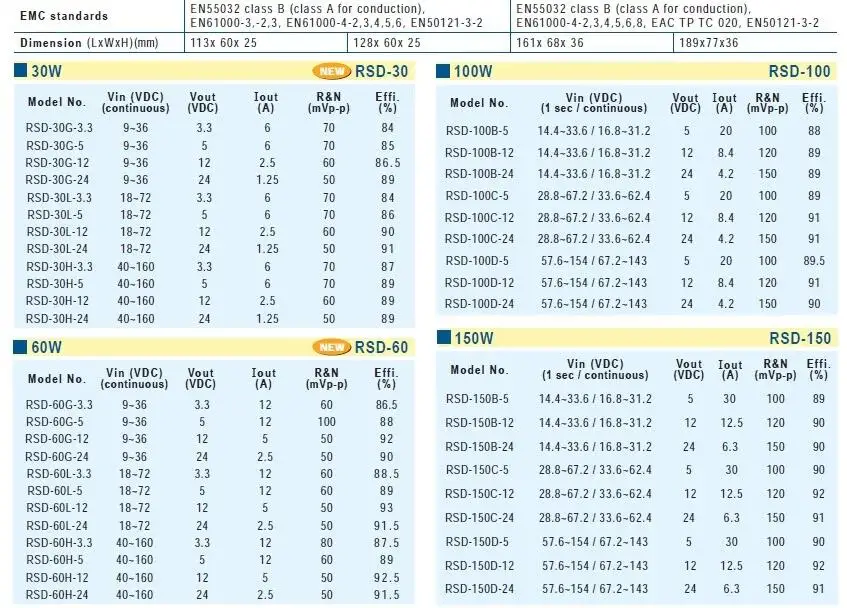Click model RSD-60H-12

click(x=57, y=578)
